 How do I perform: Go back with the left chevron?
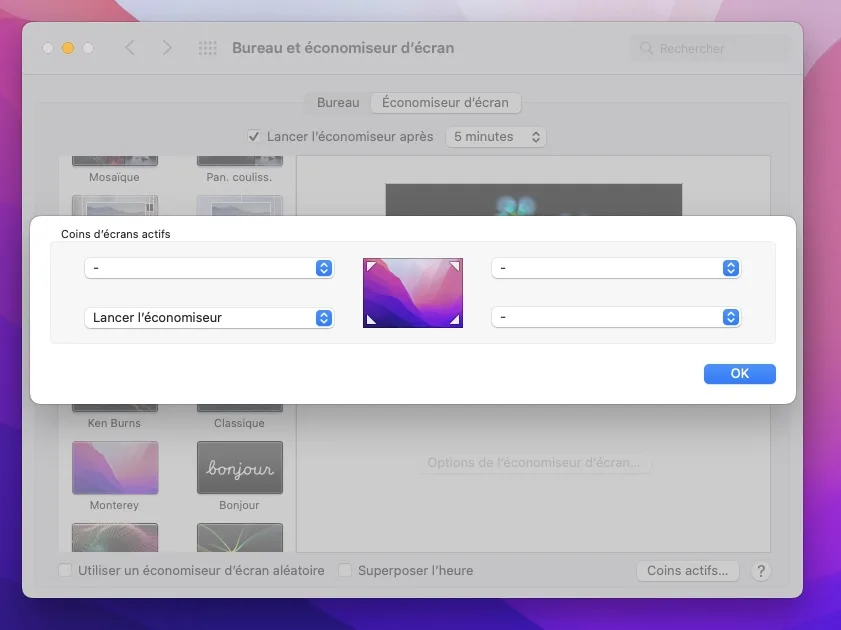pos(130,48)
